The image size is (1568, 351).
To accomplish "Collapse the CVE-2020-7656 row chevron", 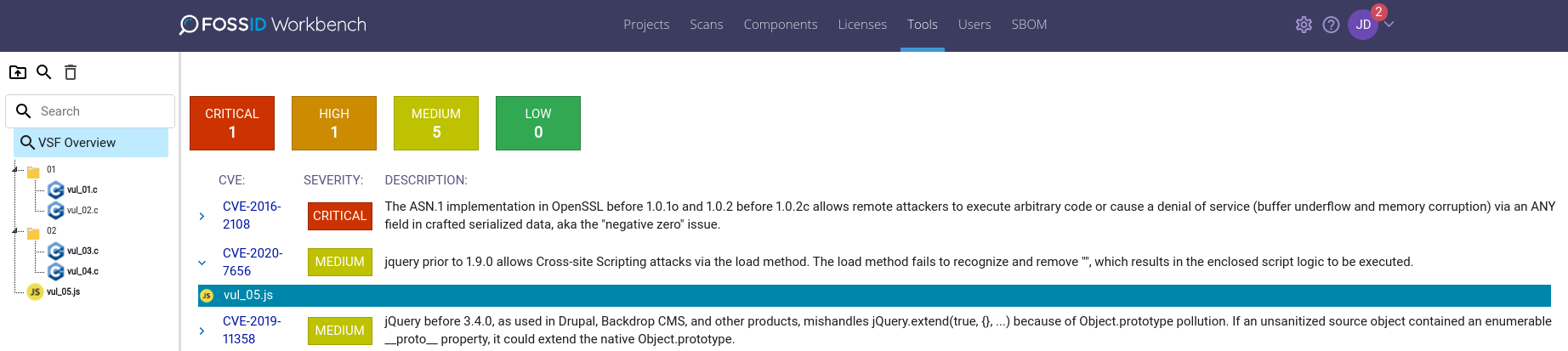I will coord(202,263).
